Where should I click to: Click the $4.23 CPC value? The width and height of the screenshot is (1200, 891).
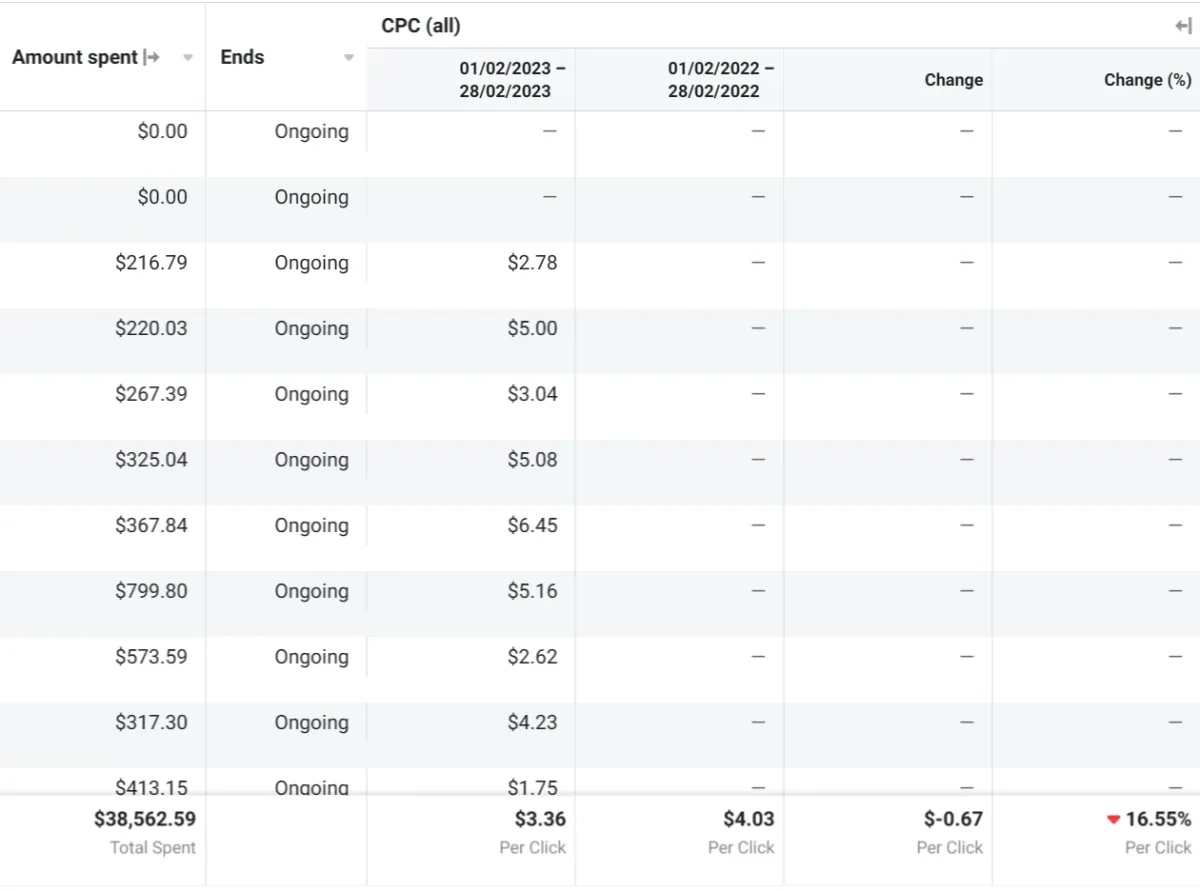532,723
